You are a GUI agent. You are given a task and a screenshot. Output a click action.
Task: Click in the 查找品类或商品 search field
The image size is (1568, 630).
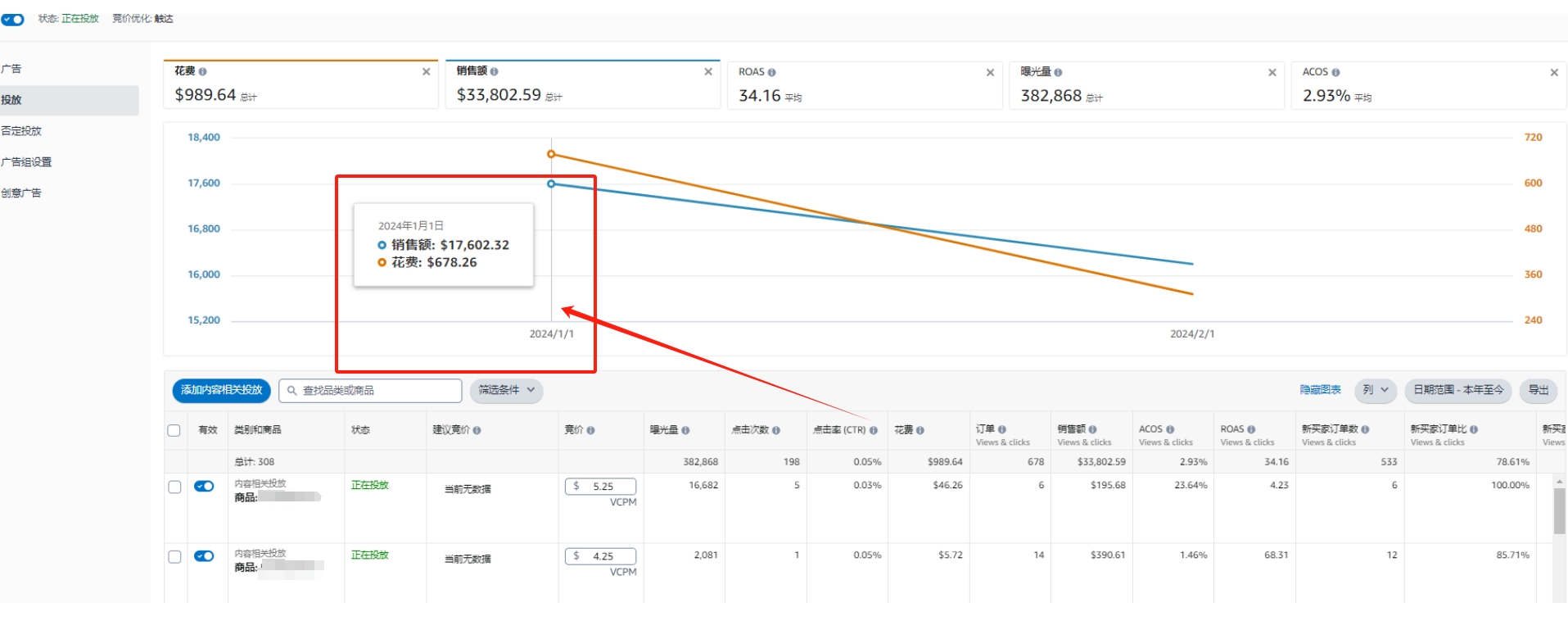click(x=370, y=391)
